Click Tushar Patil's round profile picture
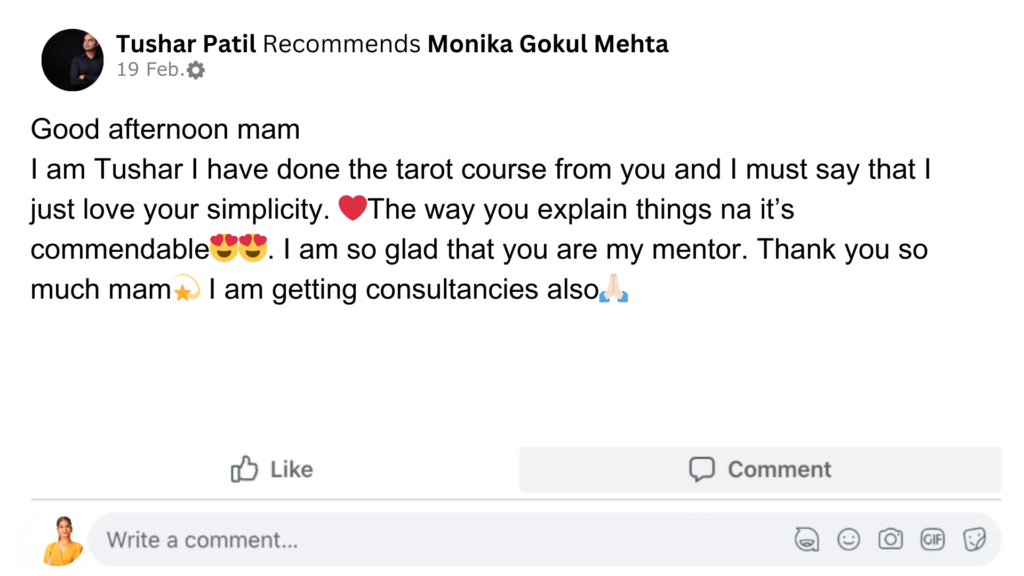The width and height of the screenshot is (1024, 576). click(73, 60)
